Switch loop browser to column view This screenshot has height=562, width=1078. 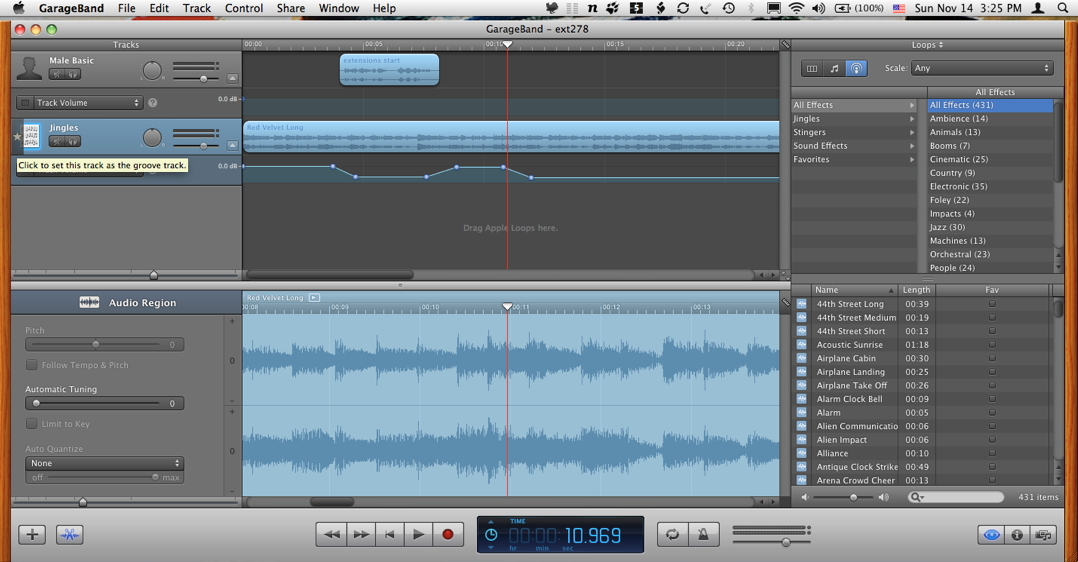[x=812, y=68]
